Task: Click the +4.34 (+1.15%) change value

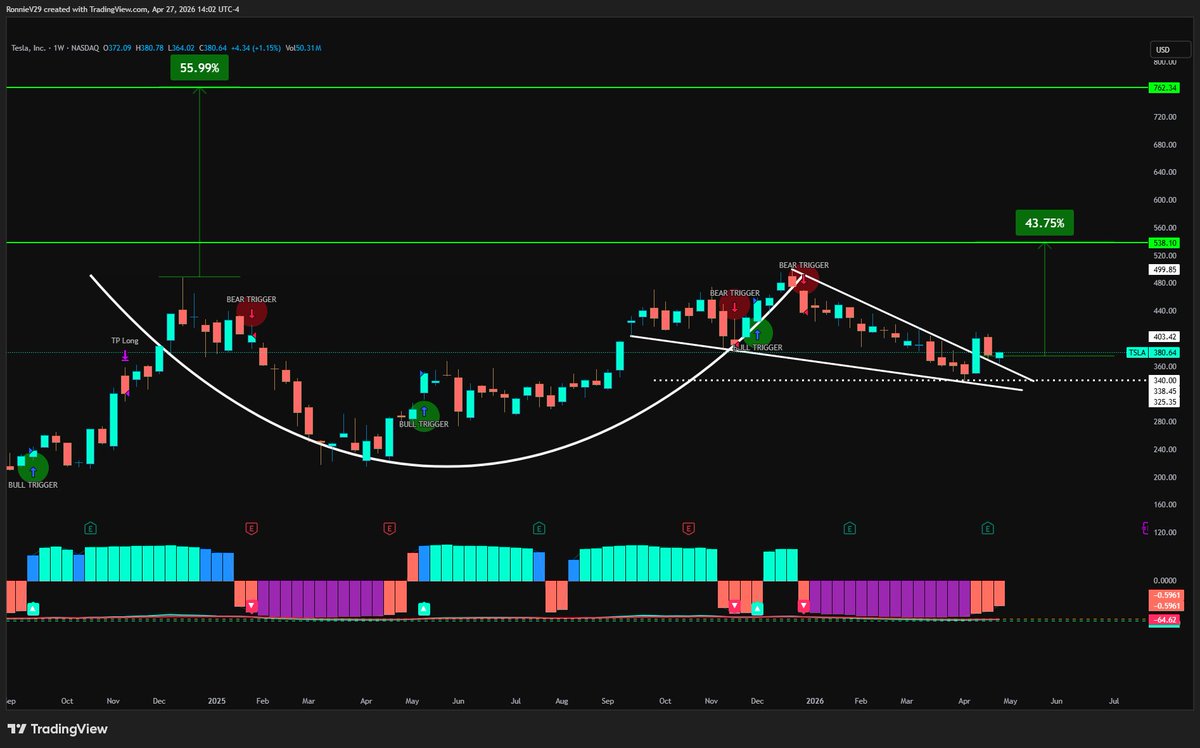Action: pyautogui.click(x=254, y=47)
